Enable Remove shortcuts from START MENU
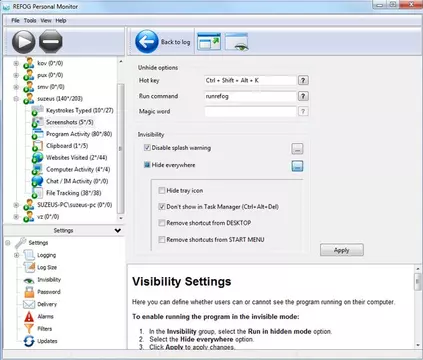Image resolution: width=423 pixels, height=360 pixels. [162, 239]
